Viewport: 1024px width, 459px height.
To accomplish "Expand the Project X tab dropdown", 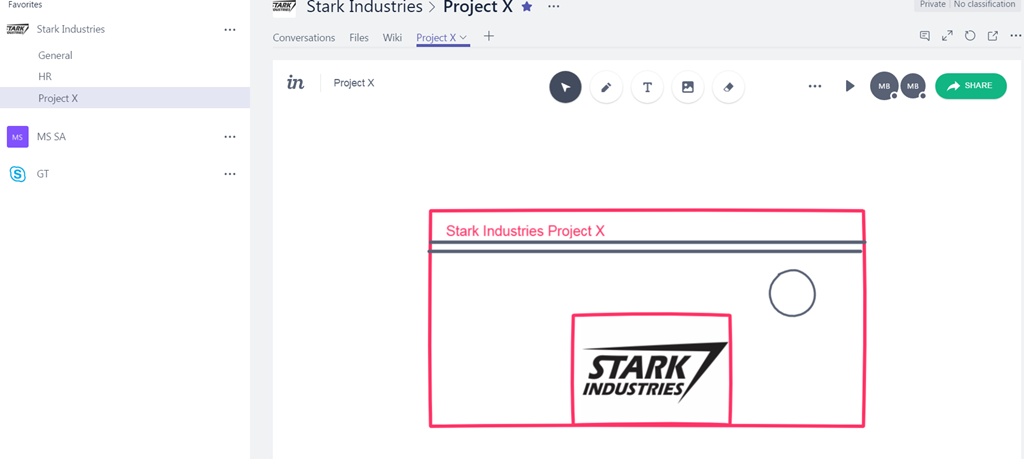I will 463,38.
